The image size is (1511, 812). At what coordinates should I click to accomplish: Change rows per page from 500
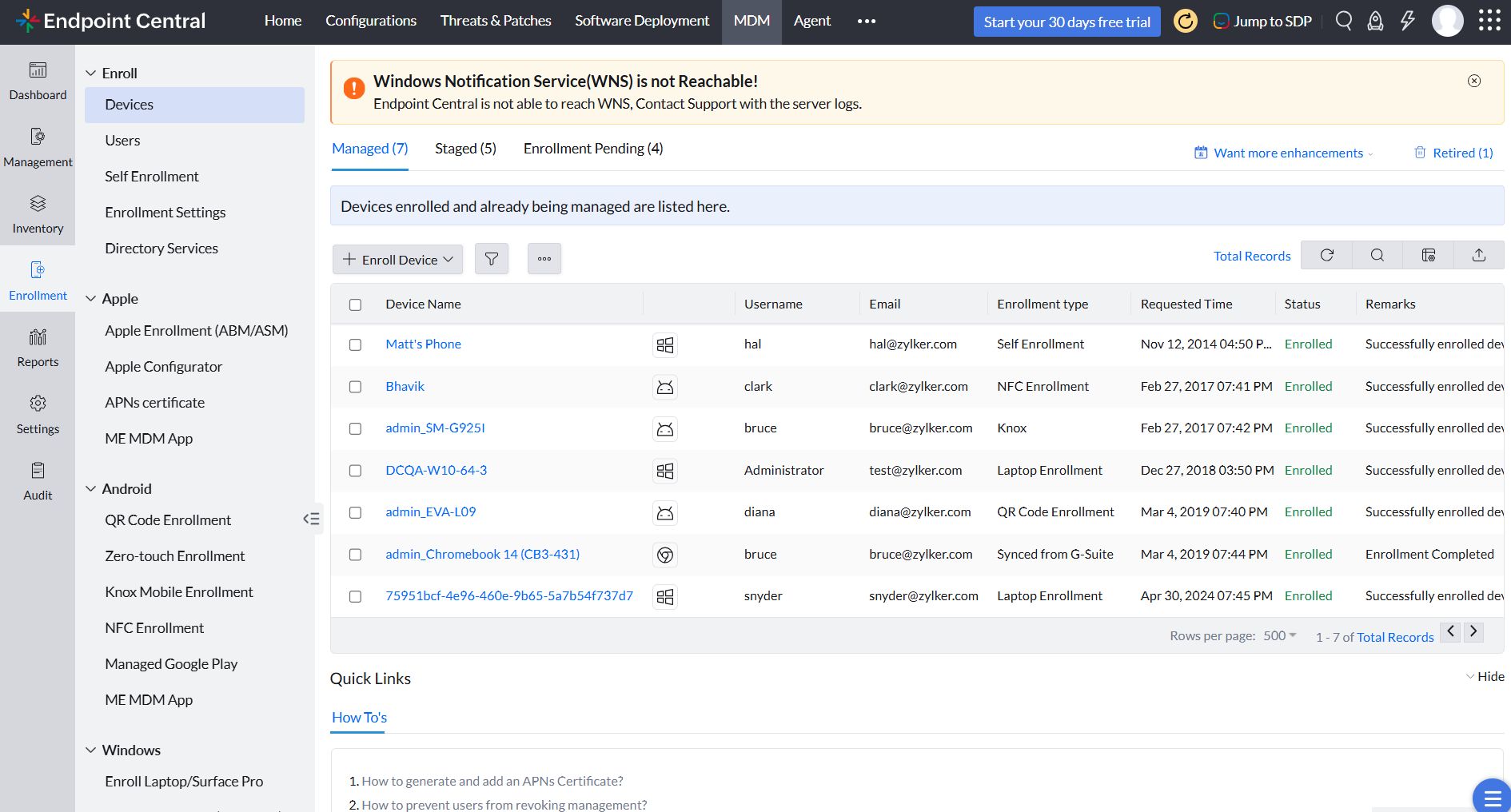(x=1280, y=635)
